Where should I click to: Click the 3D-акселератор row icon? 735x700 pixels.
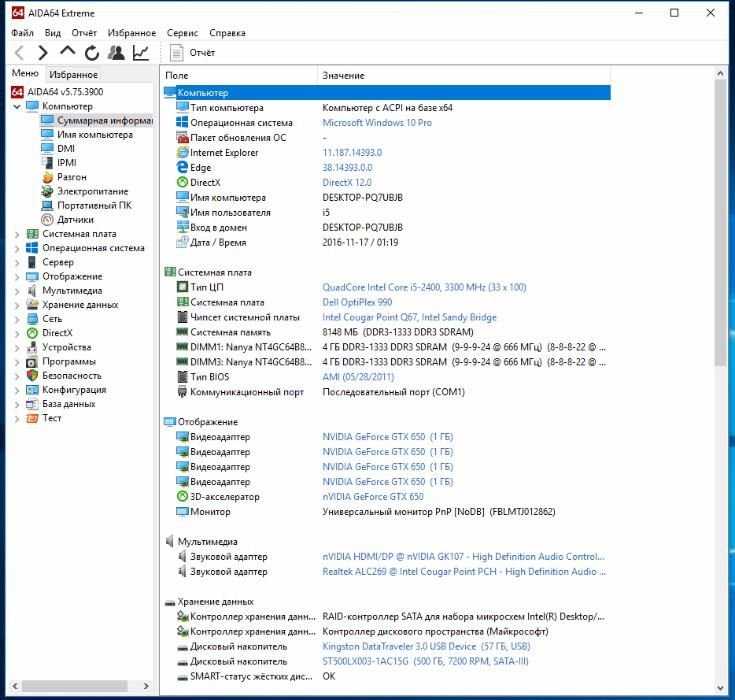pyautogui.click(x=182, y=496)
